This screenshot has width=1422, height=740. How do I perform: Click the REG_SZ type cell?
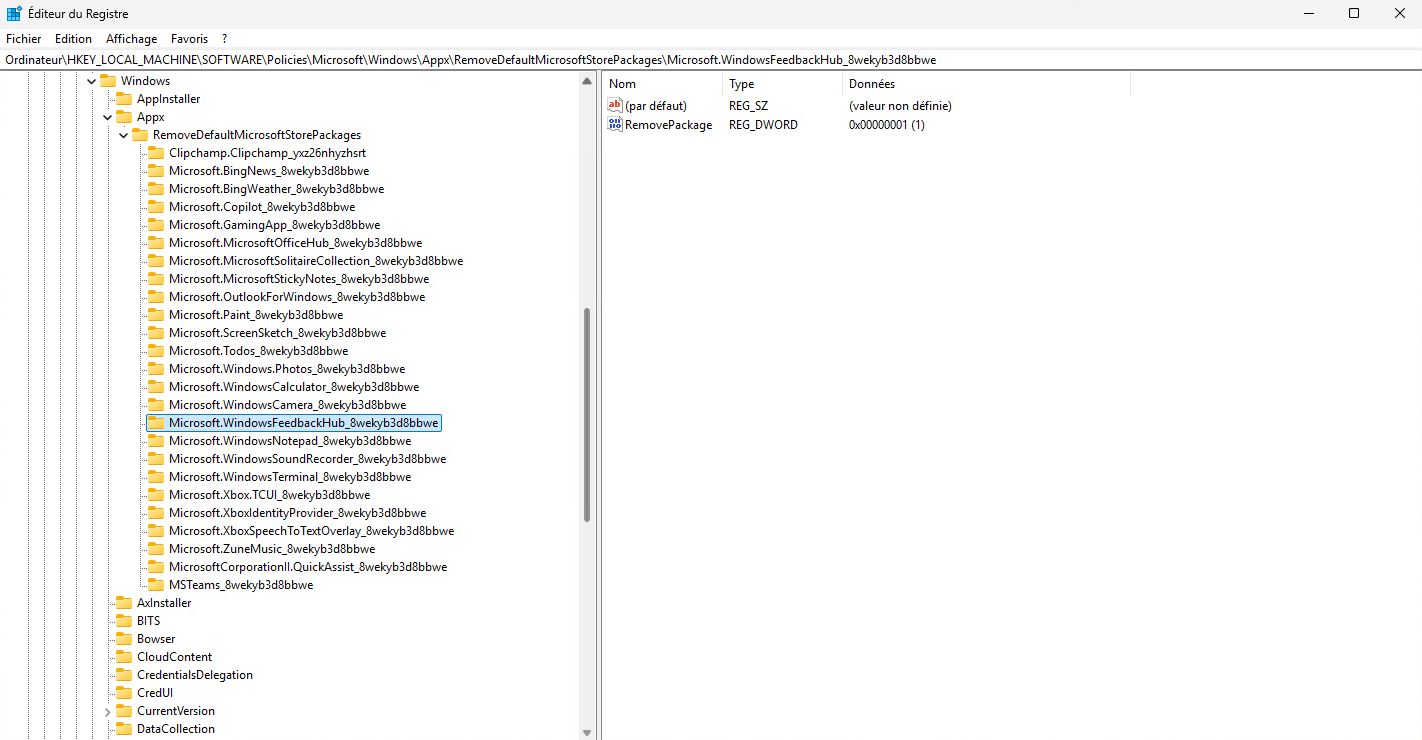click(749, 105)
